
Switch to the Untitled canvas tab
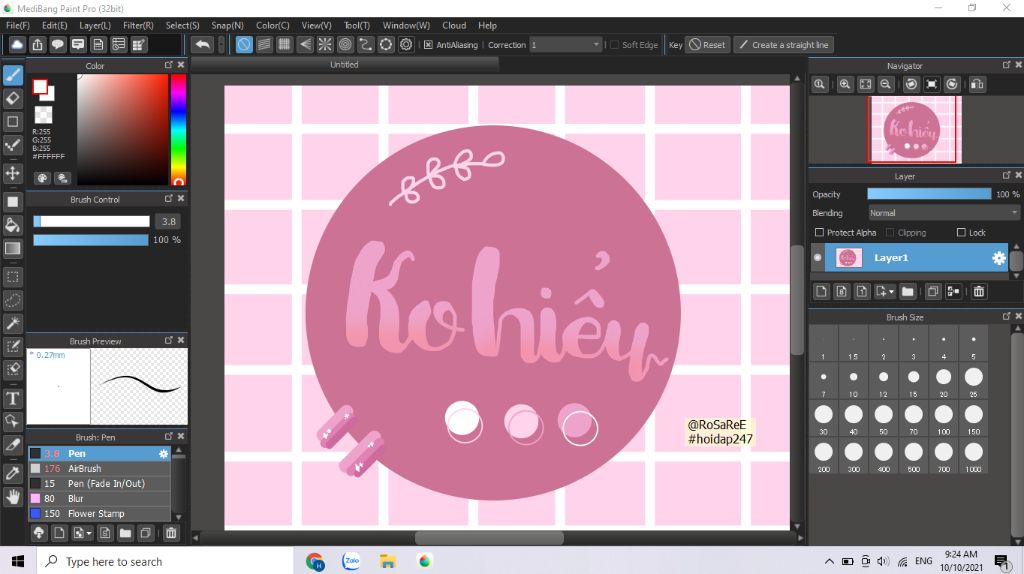[344, 65]
